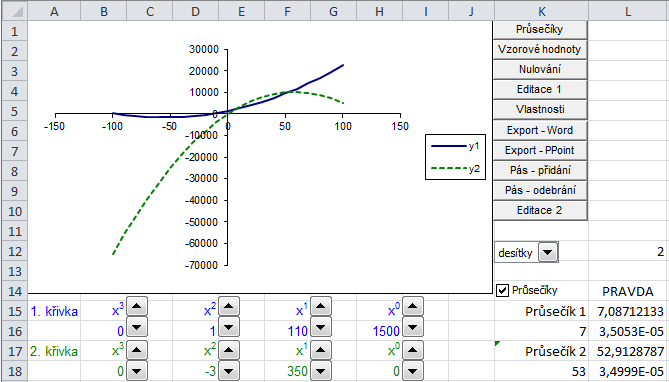This screenshot has width=669, height=382.
Task: Toggle the Průsečíky checkbox
Action: [503, 291]
